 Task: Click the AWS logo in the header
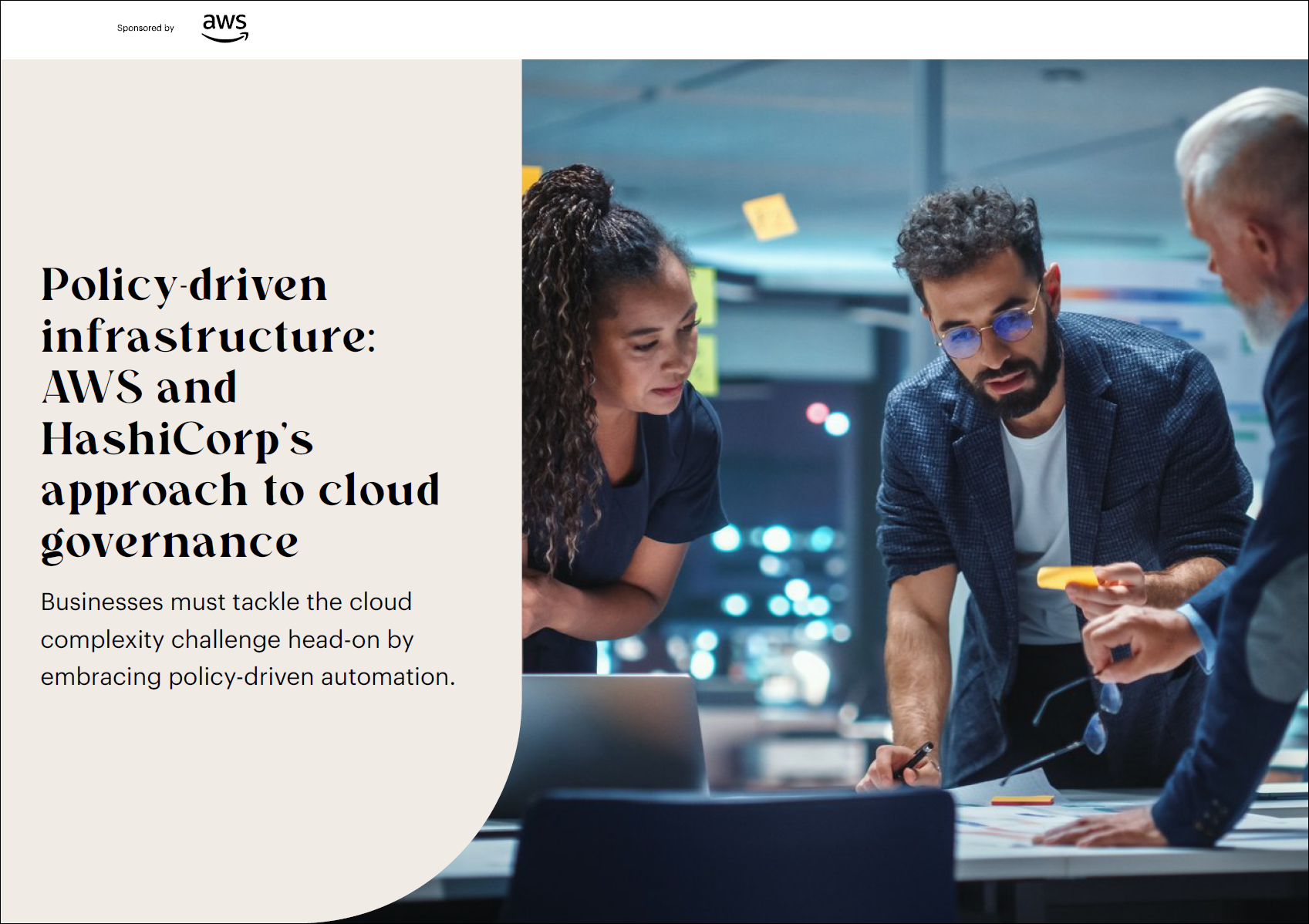[x=224, y=28]
